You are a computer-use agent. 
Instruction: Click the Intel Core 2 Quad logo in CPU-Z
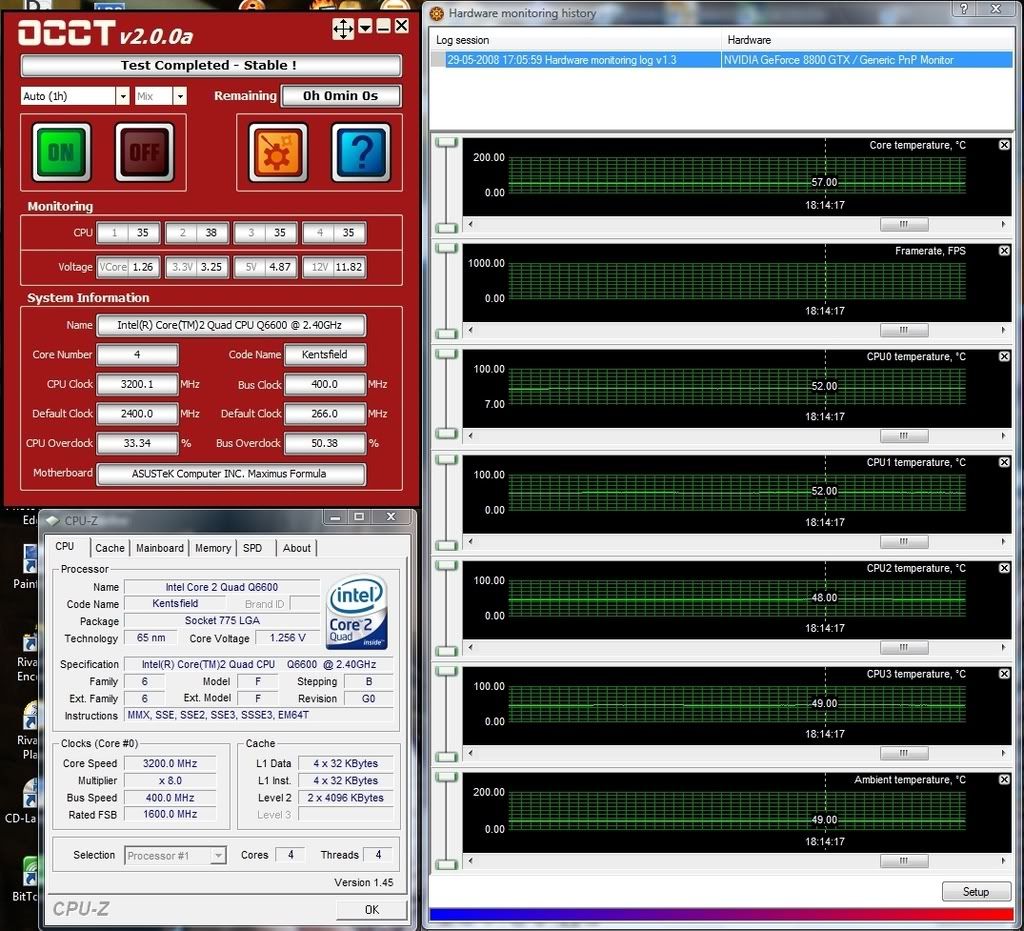pyautogui.click(x=357, y=612)
